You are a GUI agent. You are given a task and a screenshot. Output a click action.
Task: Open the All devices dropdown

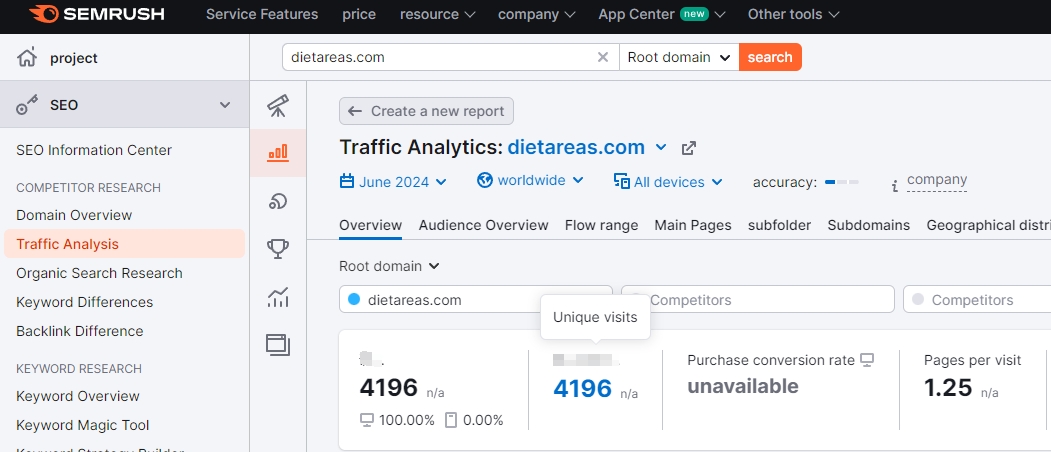[668, 182]
